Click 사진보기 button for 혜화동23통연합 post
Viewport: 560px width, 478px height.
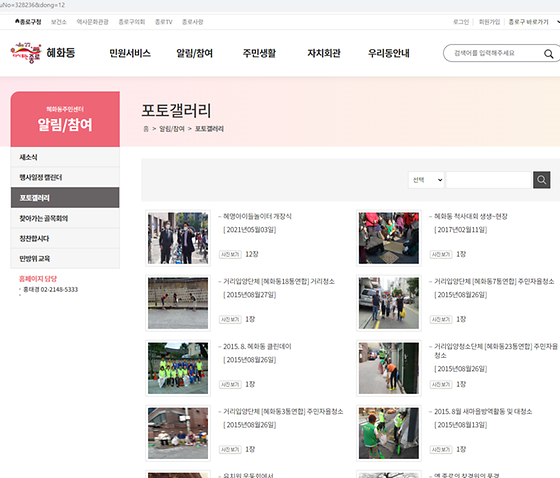coord(441,384)
